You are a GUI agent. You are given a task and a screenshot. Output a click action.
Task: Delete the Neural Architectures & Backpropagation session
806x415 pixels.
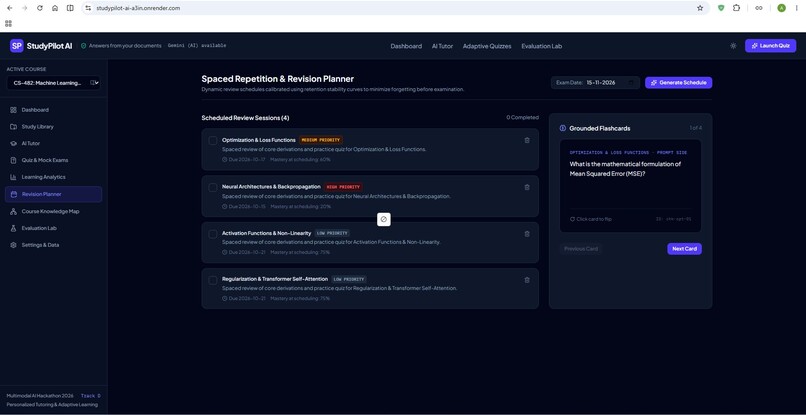(527, 187)
